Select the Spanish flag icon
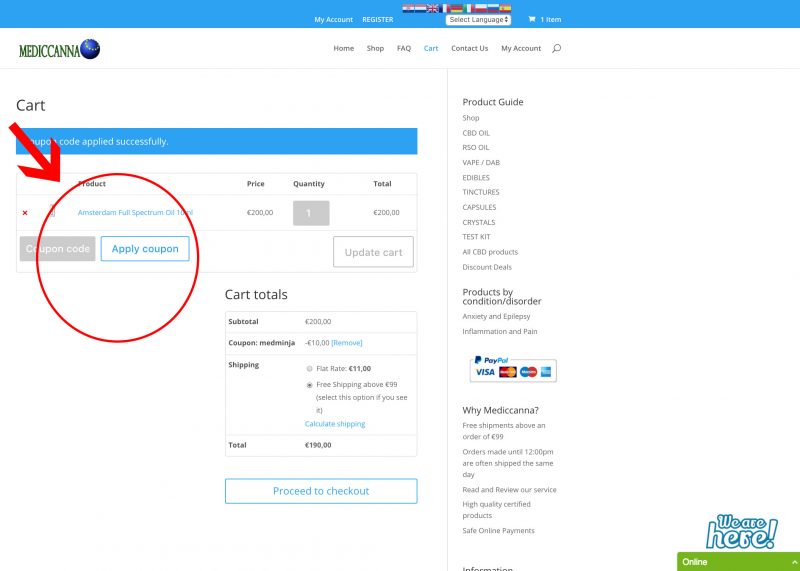800x571 pixels. click(505, 8)
